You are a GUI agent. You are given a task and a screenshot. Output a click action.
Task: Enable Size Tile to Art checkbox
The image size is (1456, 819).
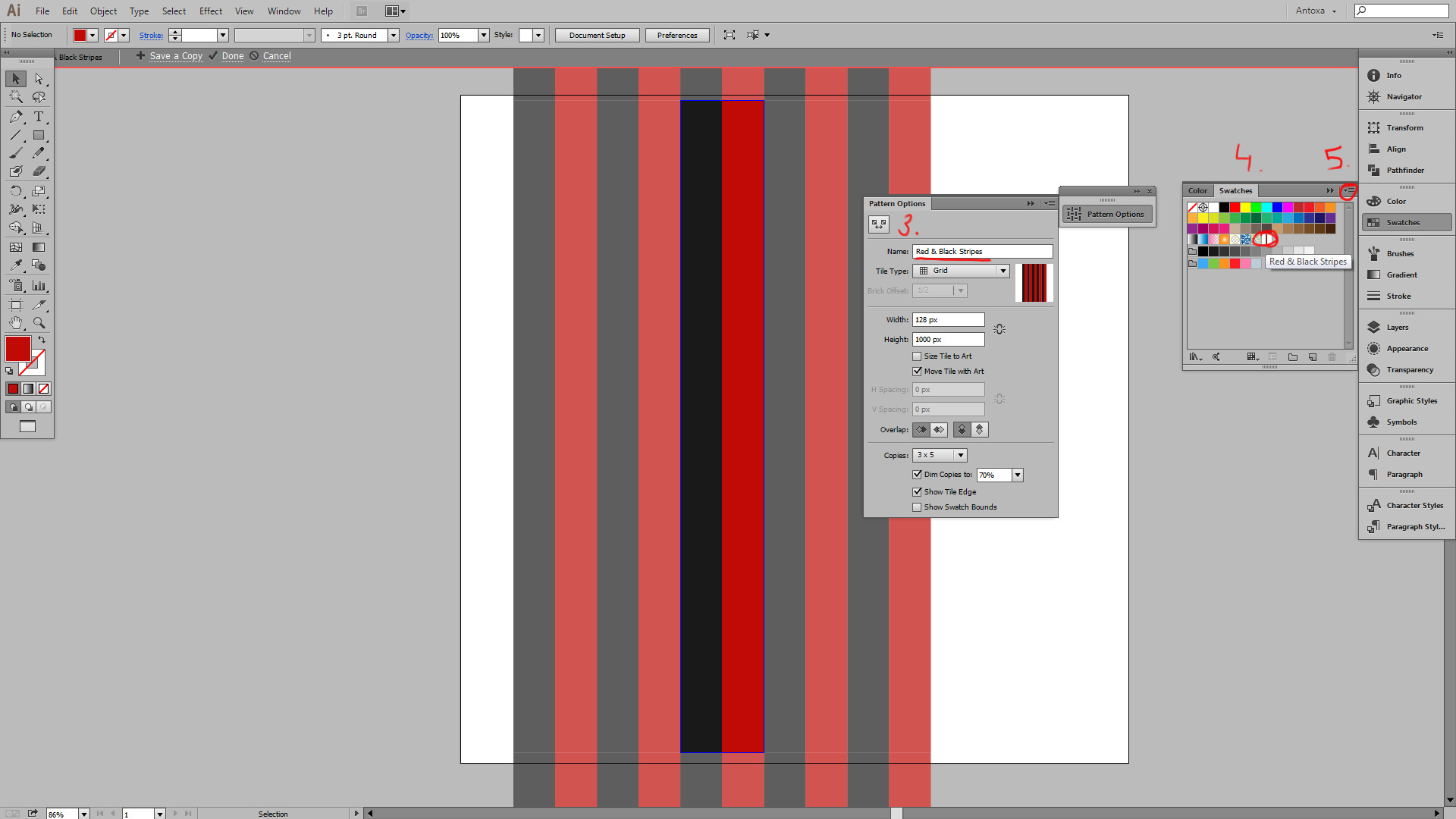click(917, 356)
